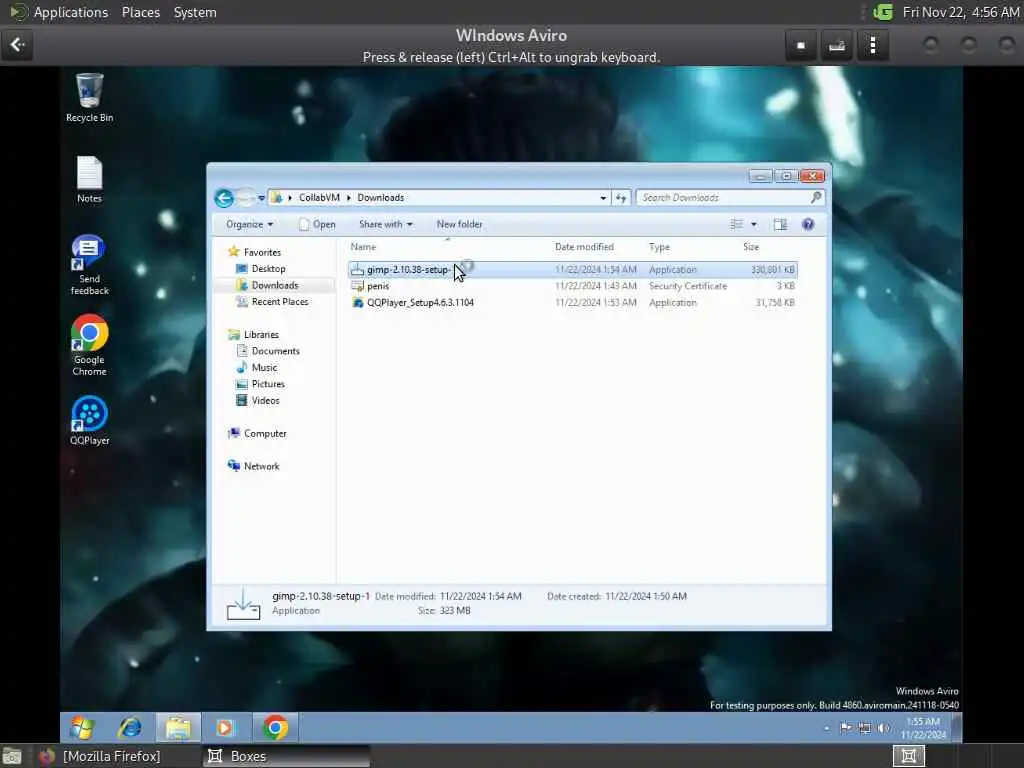Click the Explorer folder taskbar button
The height and width of the screenshot is (768, 1024).
tap(178, 727)
